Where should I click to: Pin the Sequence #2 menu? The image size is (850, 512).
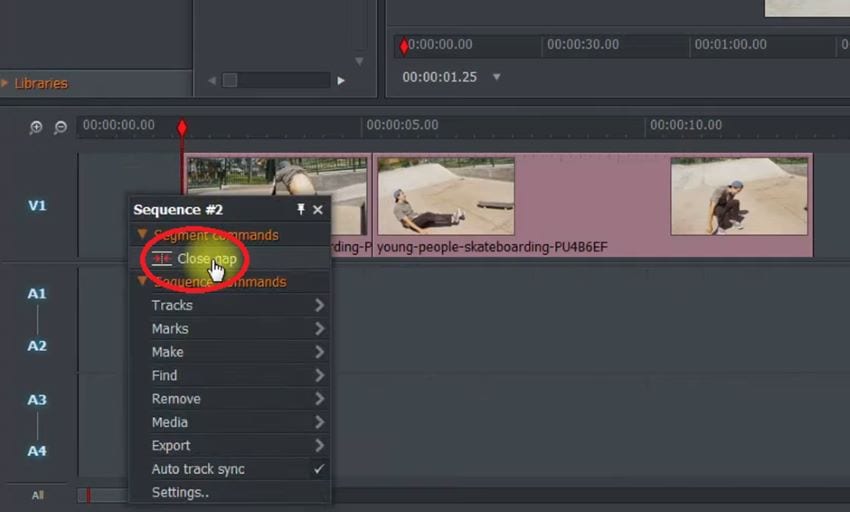[x=301, y=209]
